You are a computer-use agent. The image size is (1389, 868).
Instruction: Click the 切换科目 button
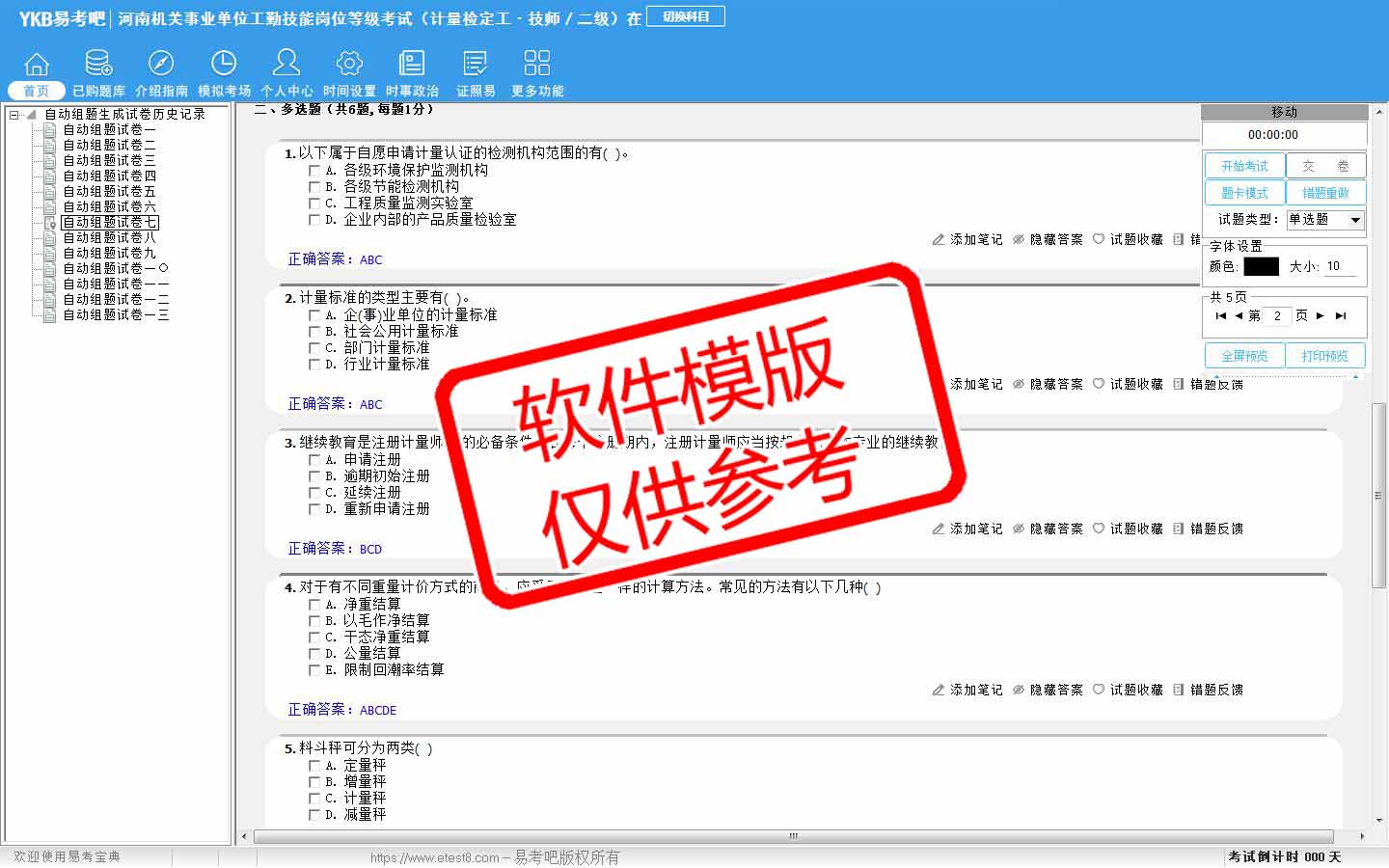685,16
